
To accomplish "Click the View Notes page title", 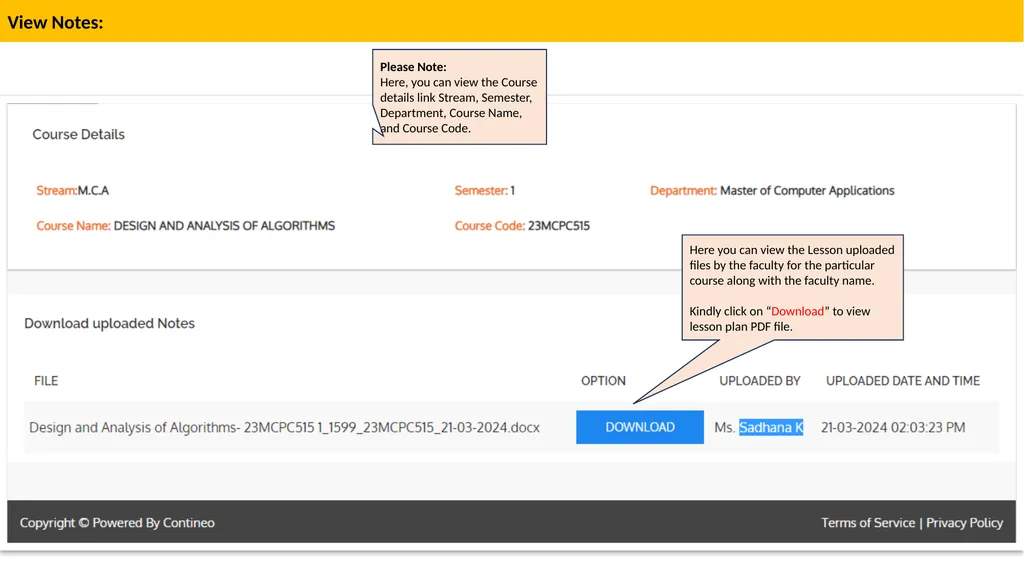I will (x=56, y=22).
